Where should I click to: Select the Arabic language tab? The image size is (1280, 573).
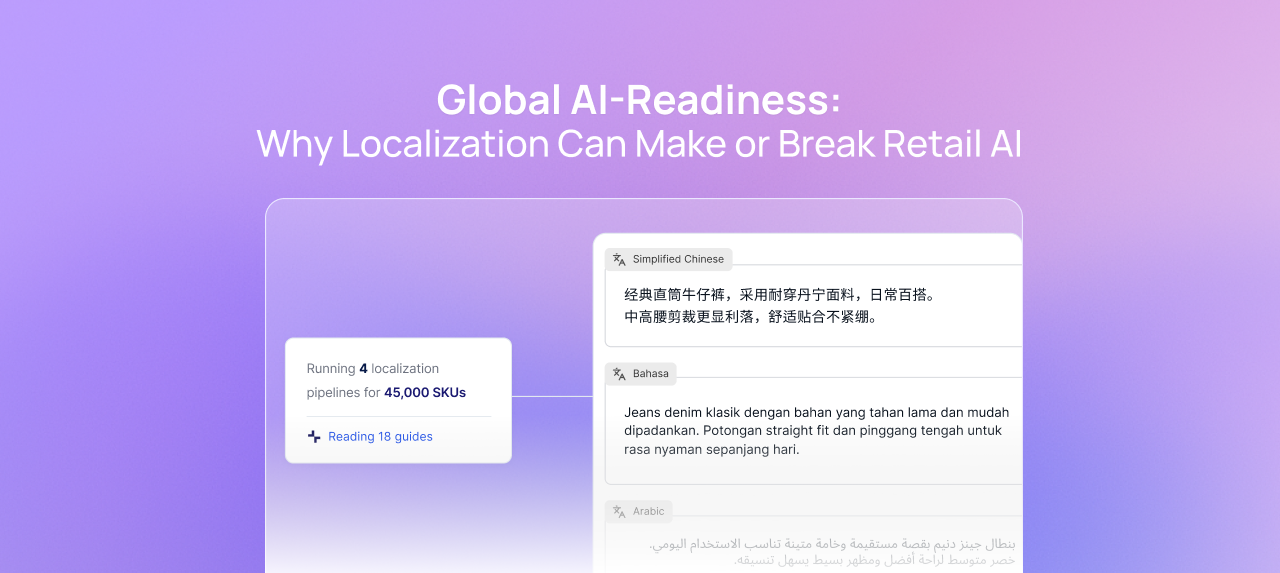click(639, 511)
